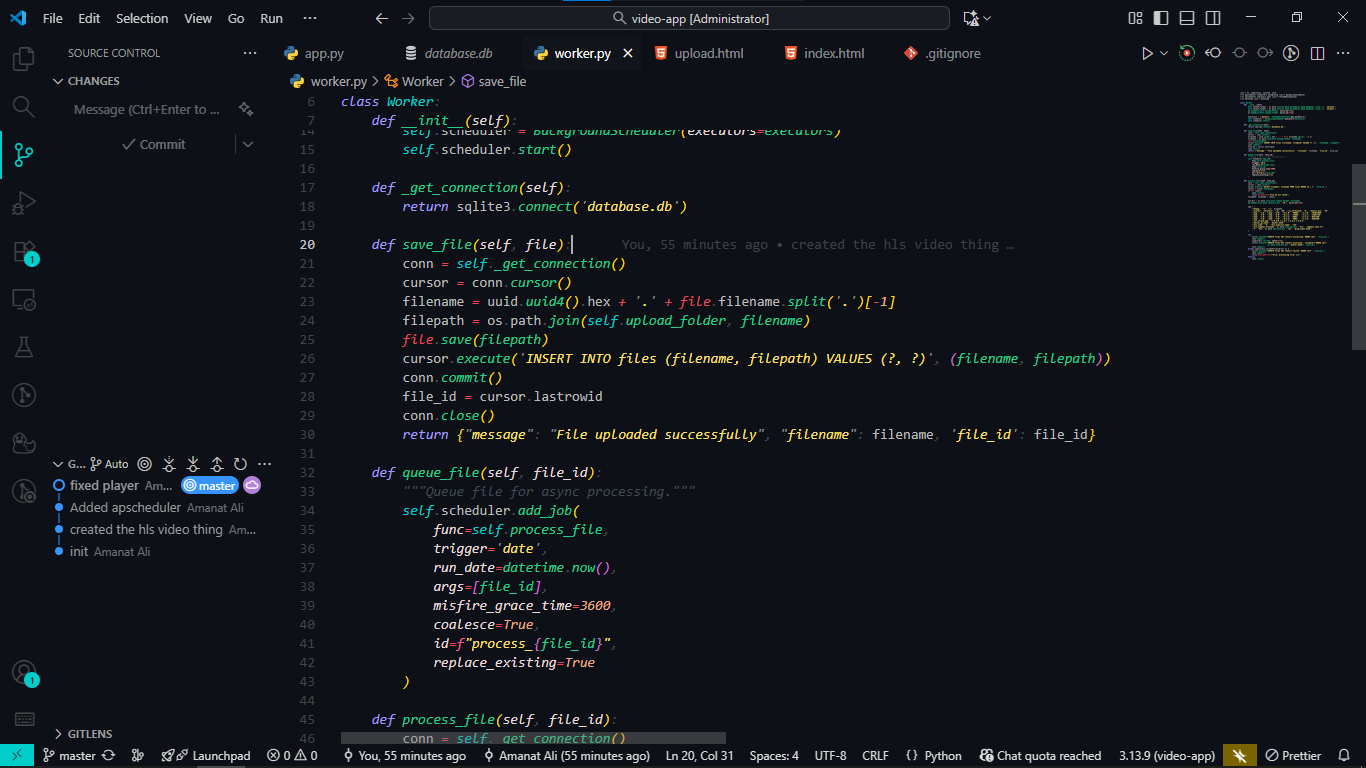This screenshot has height=768, width=1366.
Task: Click the Run Python File play button
Action: (1147, 53)
